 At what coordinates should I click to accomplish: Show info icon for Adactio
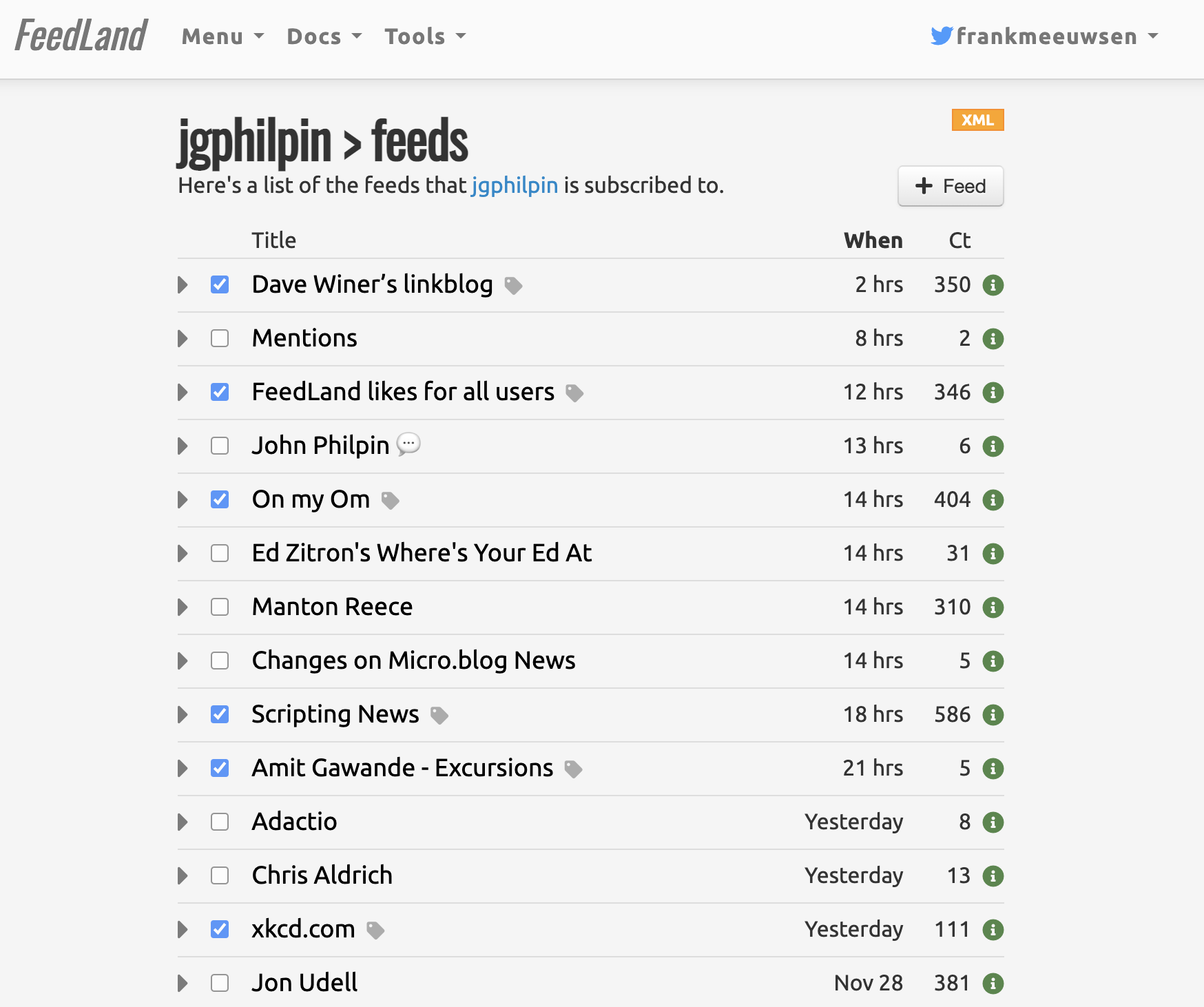993,822
